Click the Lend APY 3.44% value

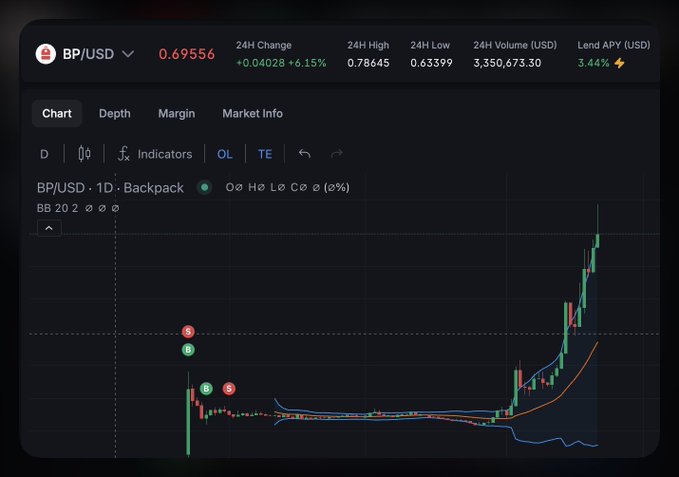[x=593, y=63]
